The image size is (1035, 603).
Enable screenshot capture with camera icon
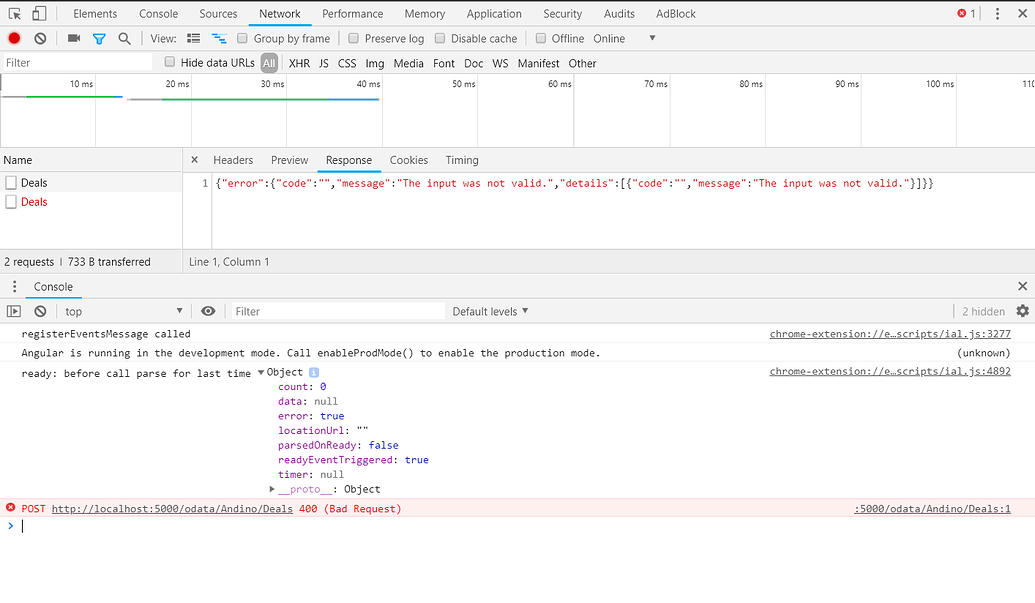pyautogui.click(x=73, y=38)
